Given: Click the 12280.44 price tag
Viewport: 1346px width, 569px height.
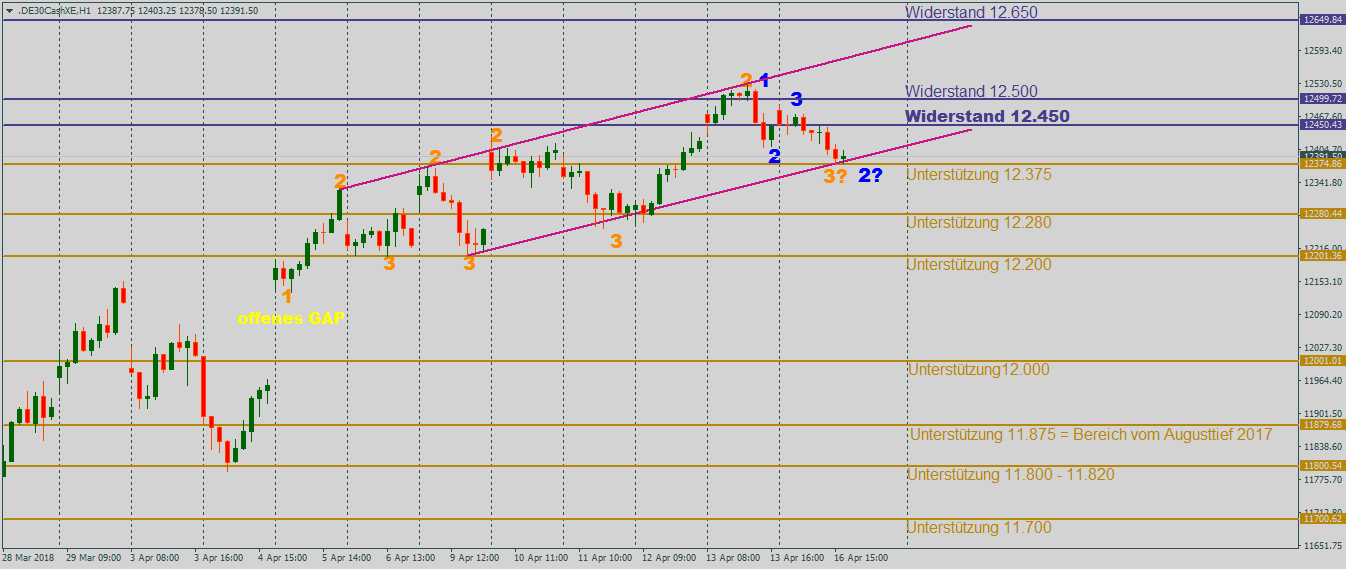Looking at the screenshot, I should (1322, 213).
